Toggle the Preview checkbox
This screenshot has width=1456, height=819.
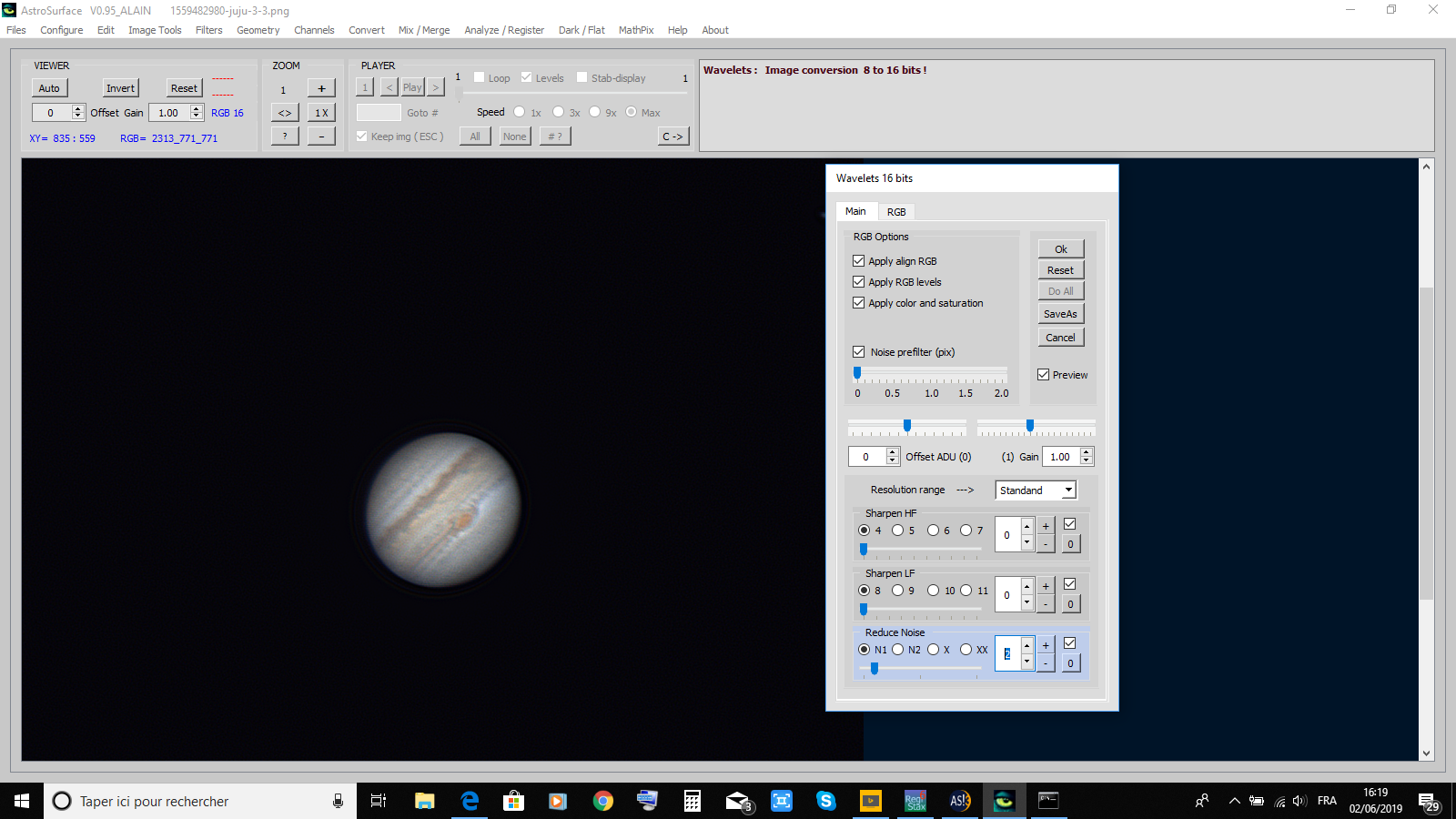(1044, 375)
